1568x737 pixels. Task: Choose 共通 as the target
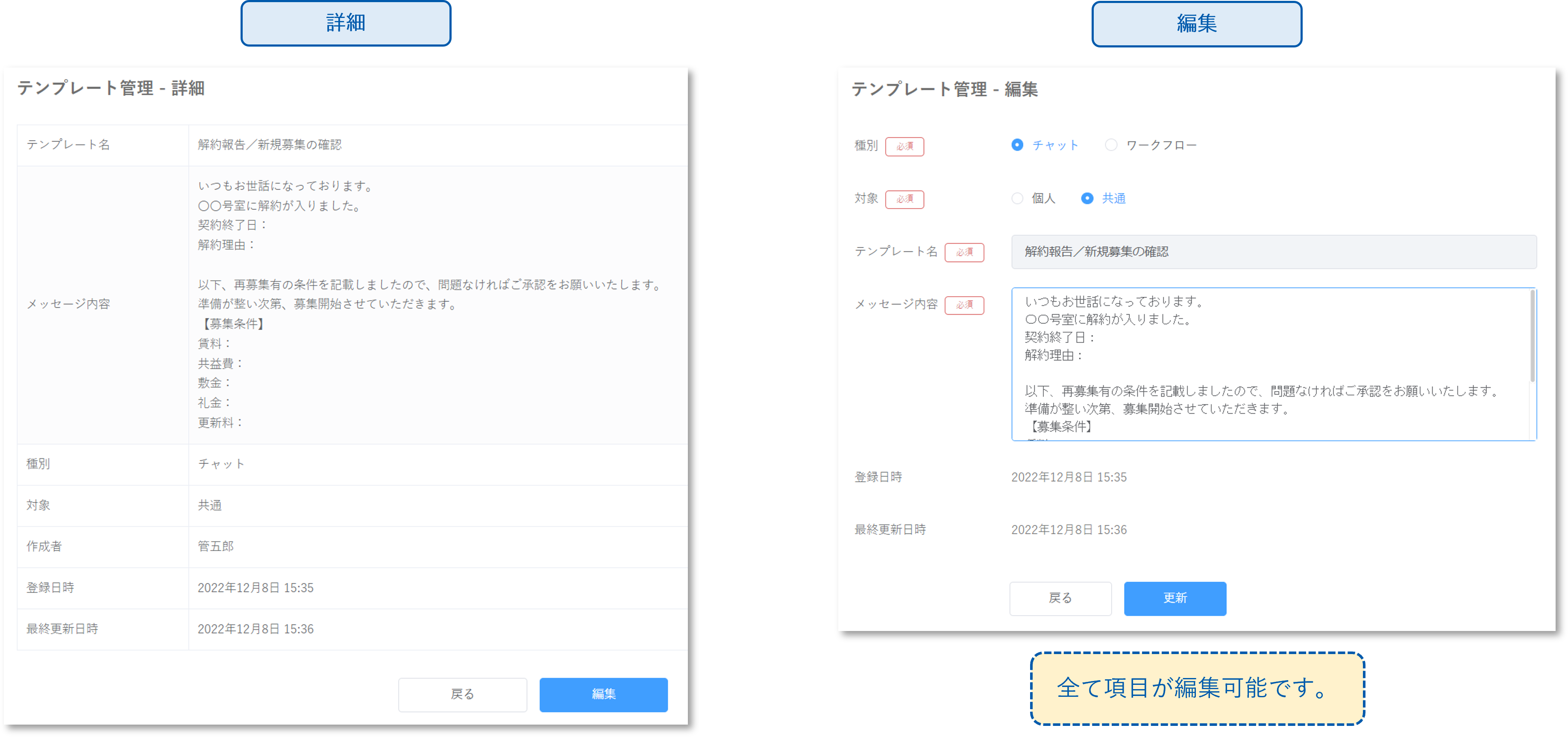(x=1087, y=198)
